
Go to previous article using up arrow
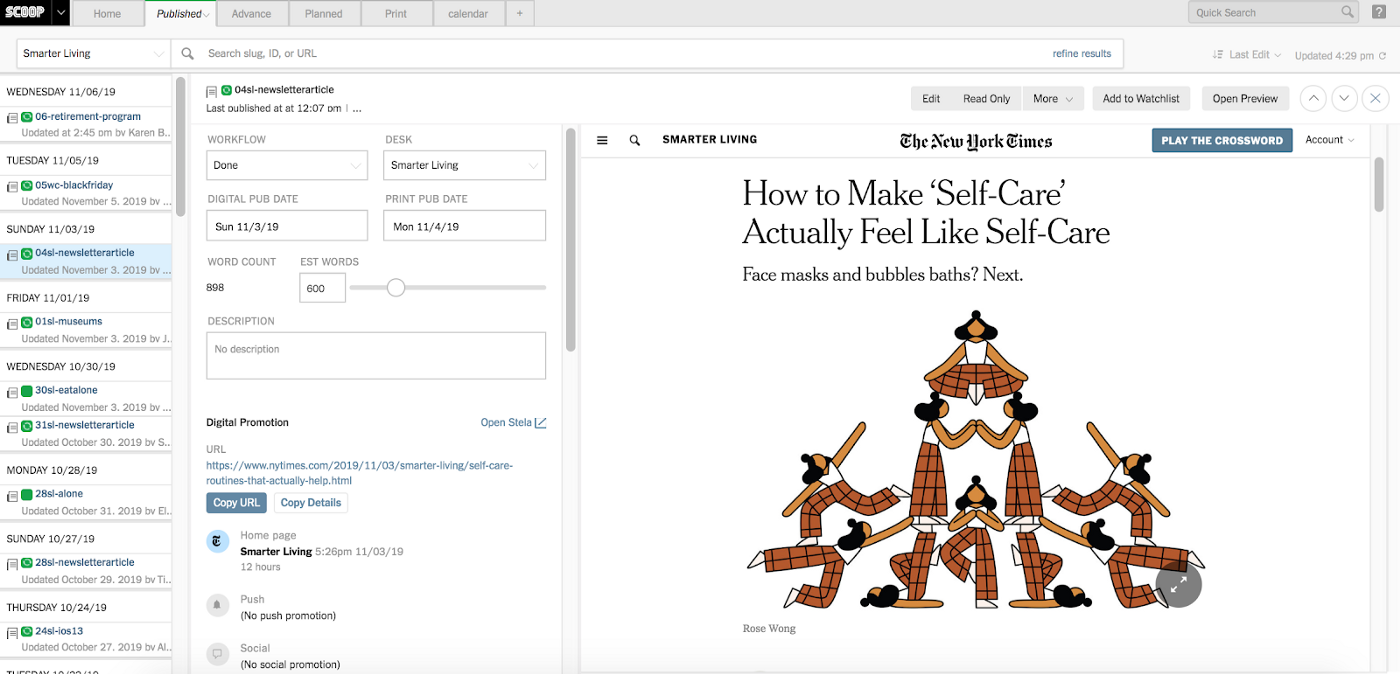(x=1313, y=98)
